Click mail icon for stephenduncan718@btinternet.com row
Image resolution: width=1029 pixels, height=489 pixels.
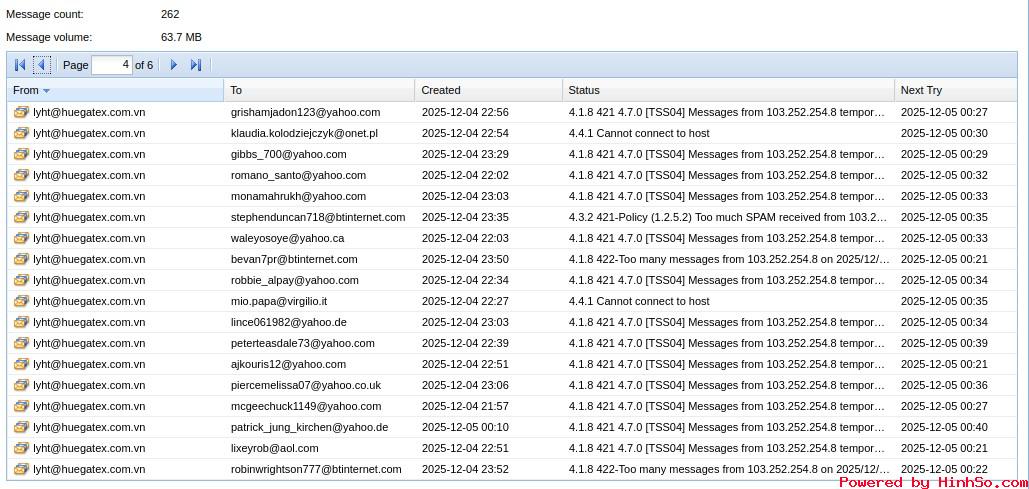pyautogui.click(x=21, y=217)
